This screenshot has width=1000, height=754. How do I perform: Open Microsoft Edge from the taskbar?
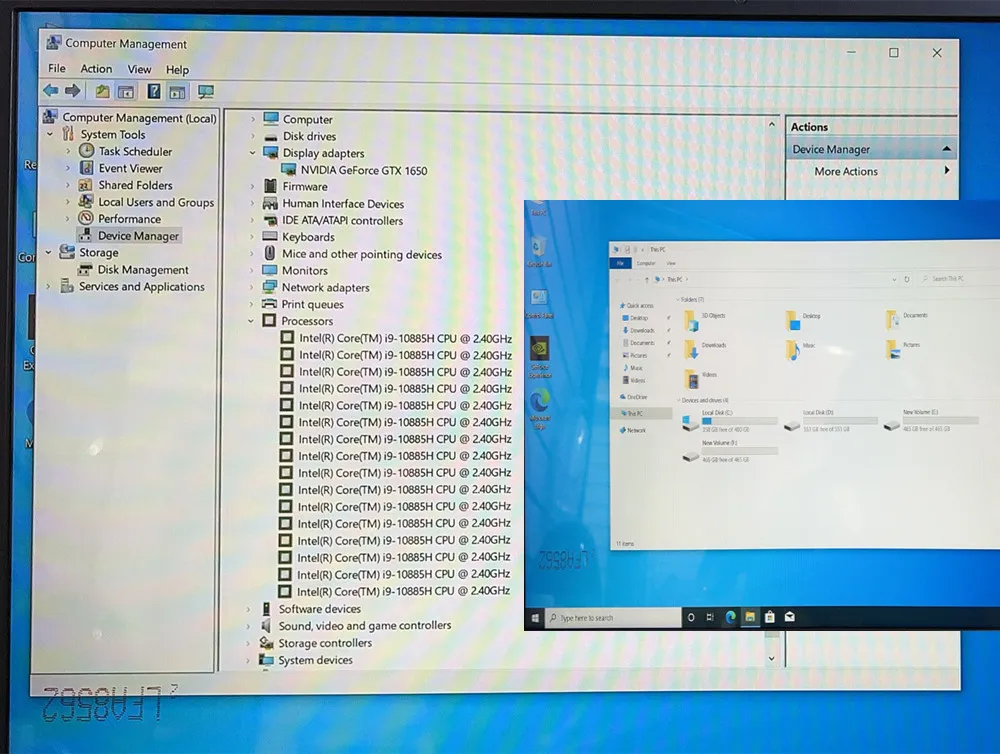(730, 617)
